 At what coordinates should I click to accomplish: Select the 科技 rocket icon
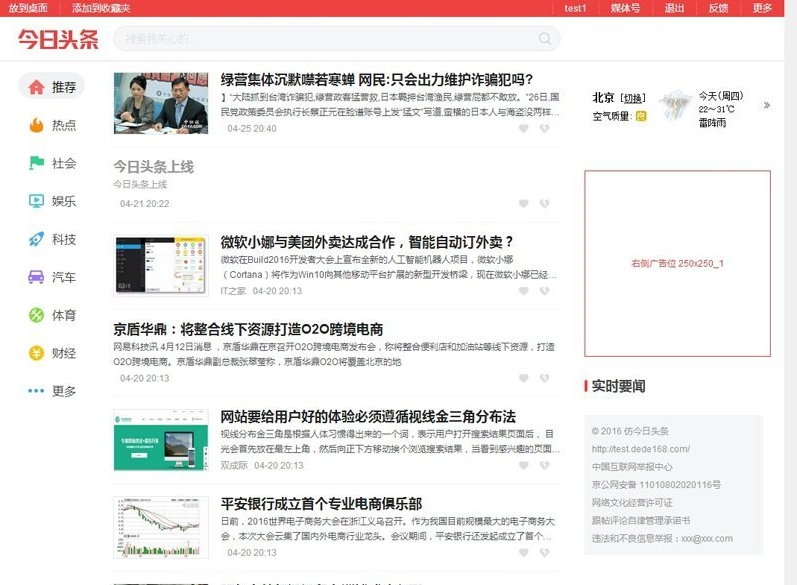[x=36, y=239]
